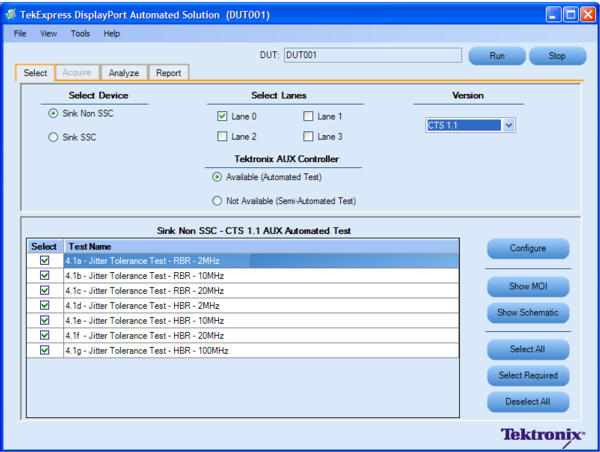Click the Stop button

(557, 56)
